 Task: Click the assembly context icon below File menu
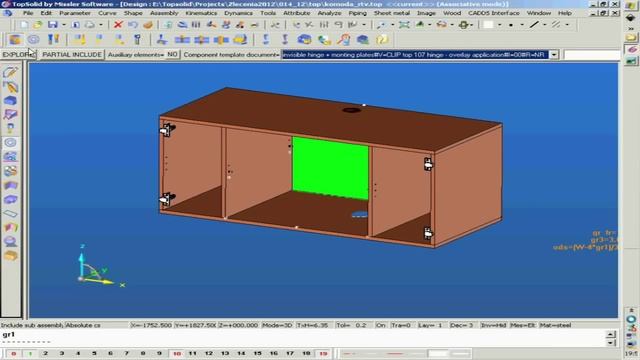pyautogui.click(x=15, y=40)
